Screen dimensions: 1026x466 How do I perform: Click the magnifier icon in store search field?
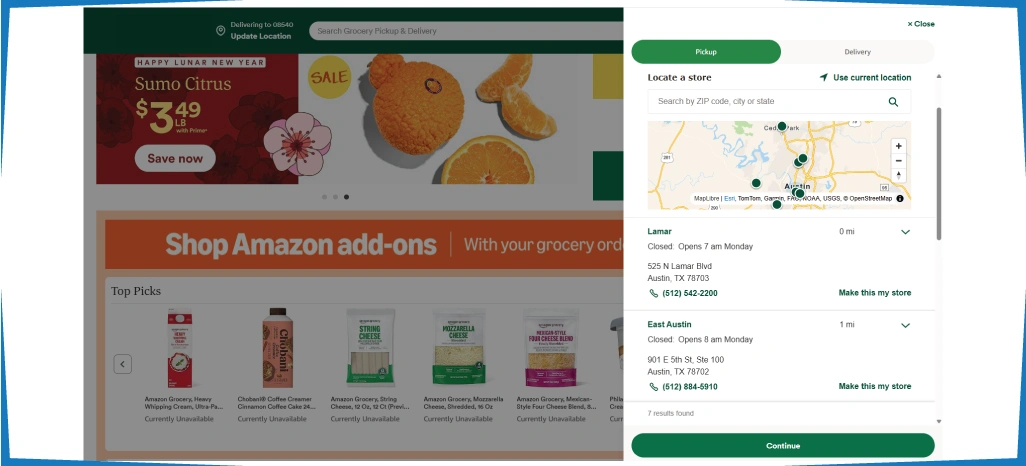click(893, 101)
